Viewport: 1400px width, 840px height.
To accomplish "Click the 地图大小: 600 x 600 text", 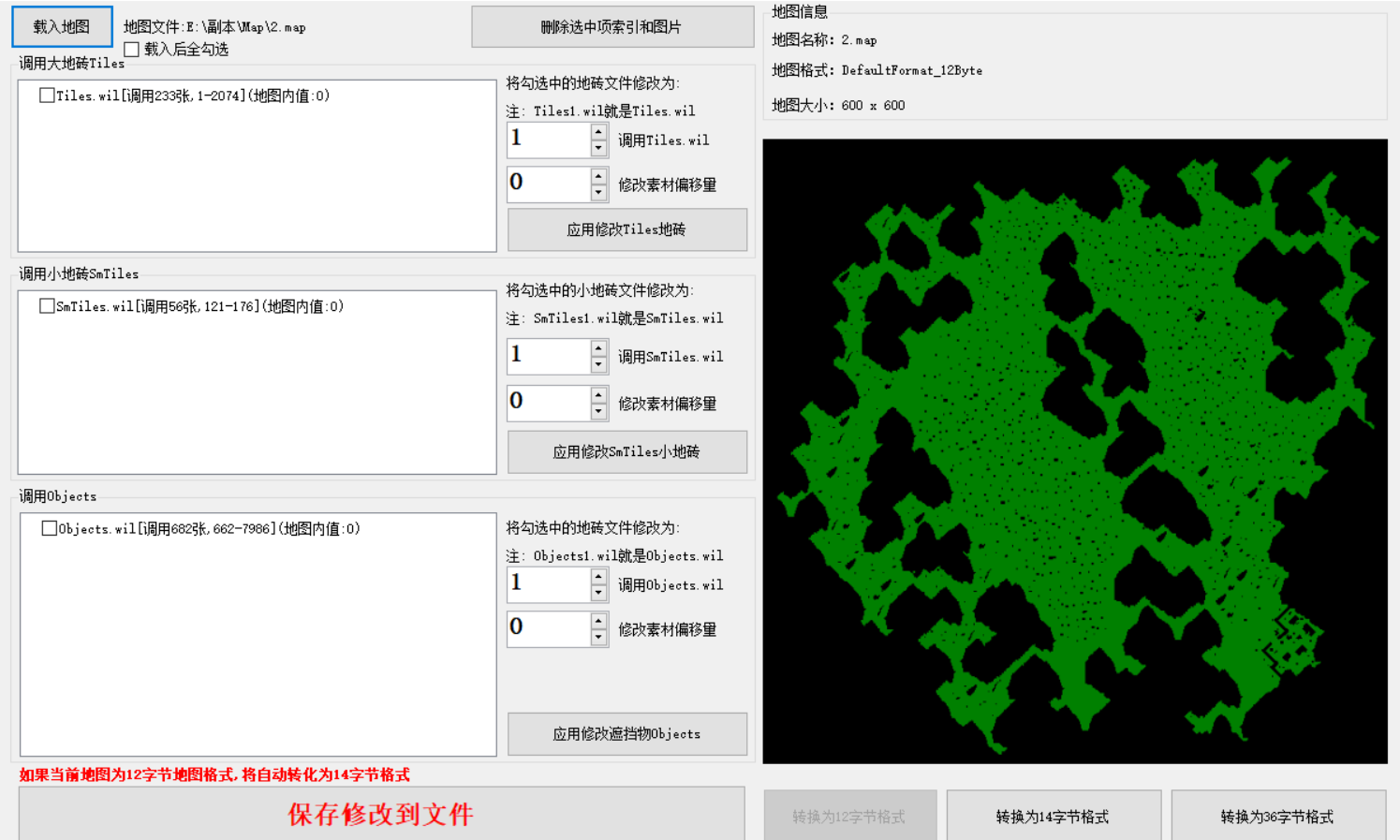I will tap(838, 105).
